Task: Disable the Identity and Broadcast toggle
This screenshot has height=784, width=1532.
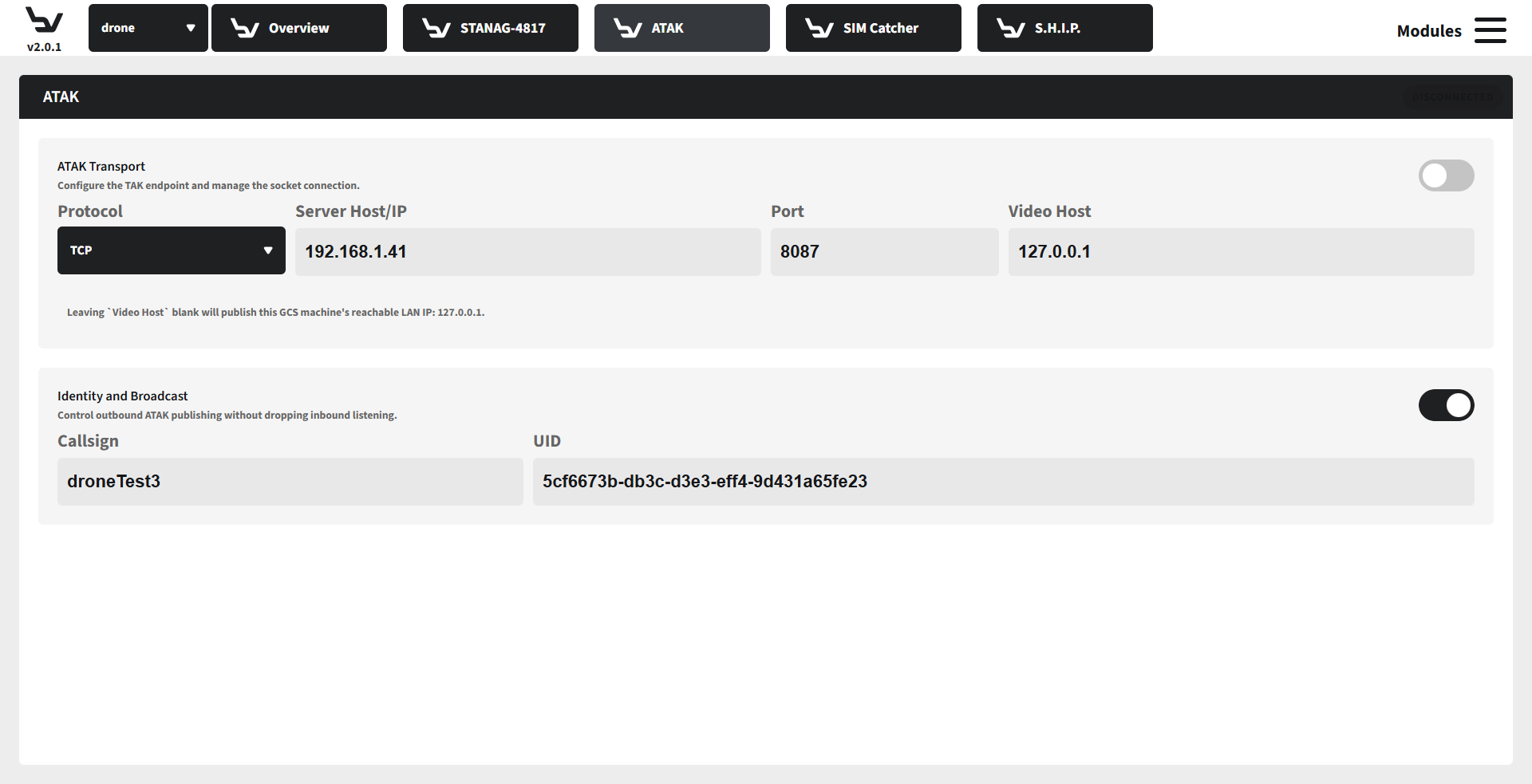Action: point(1445,405)
